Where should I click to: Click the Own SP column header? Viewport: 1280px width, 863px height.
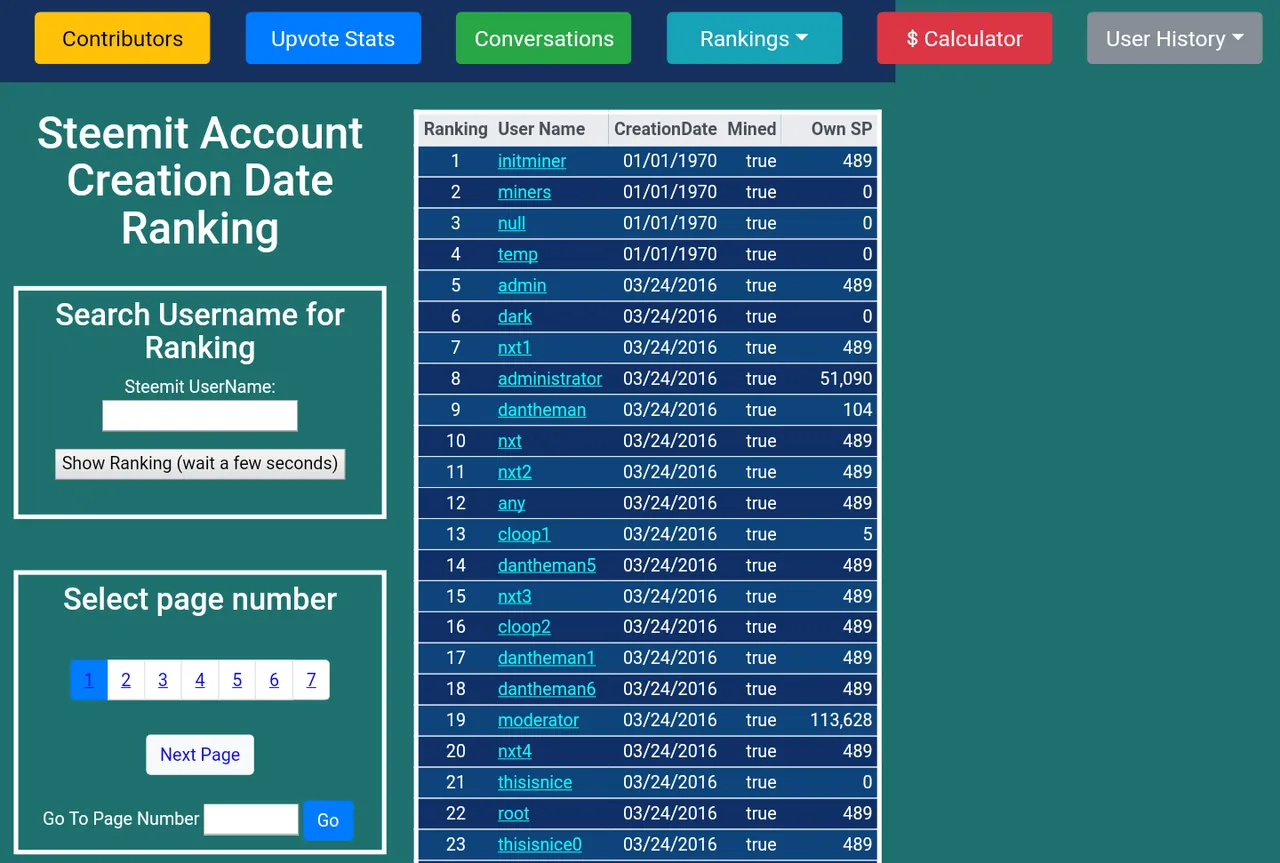842,129
